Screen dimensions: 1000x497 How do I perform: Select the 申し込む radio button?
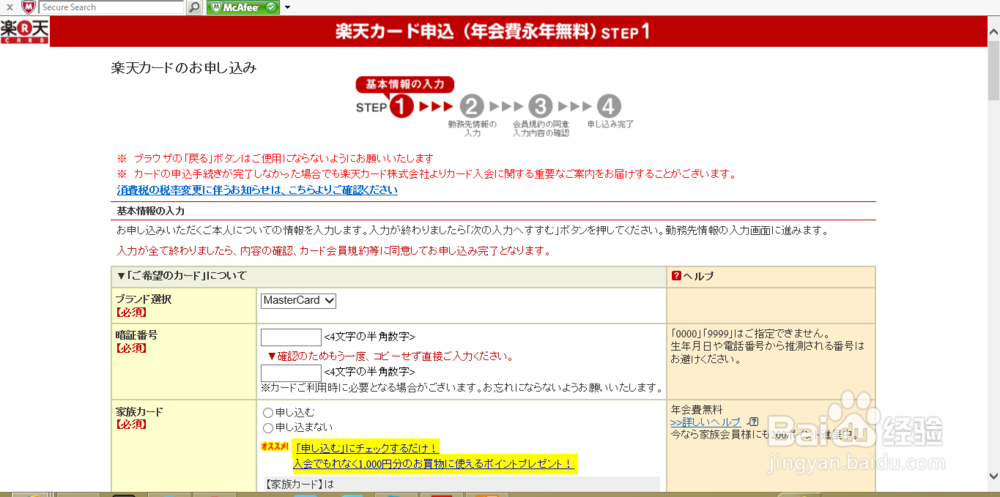tap(268, 413)
